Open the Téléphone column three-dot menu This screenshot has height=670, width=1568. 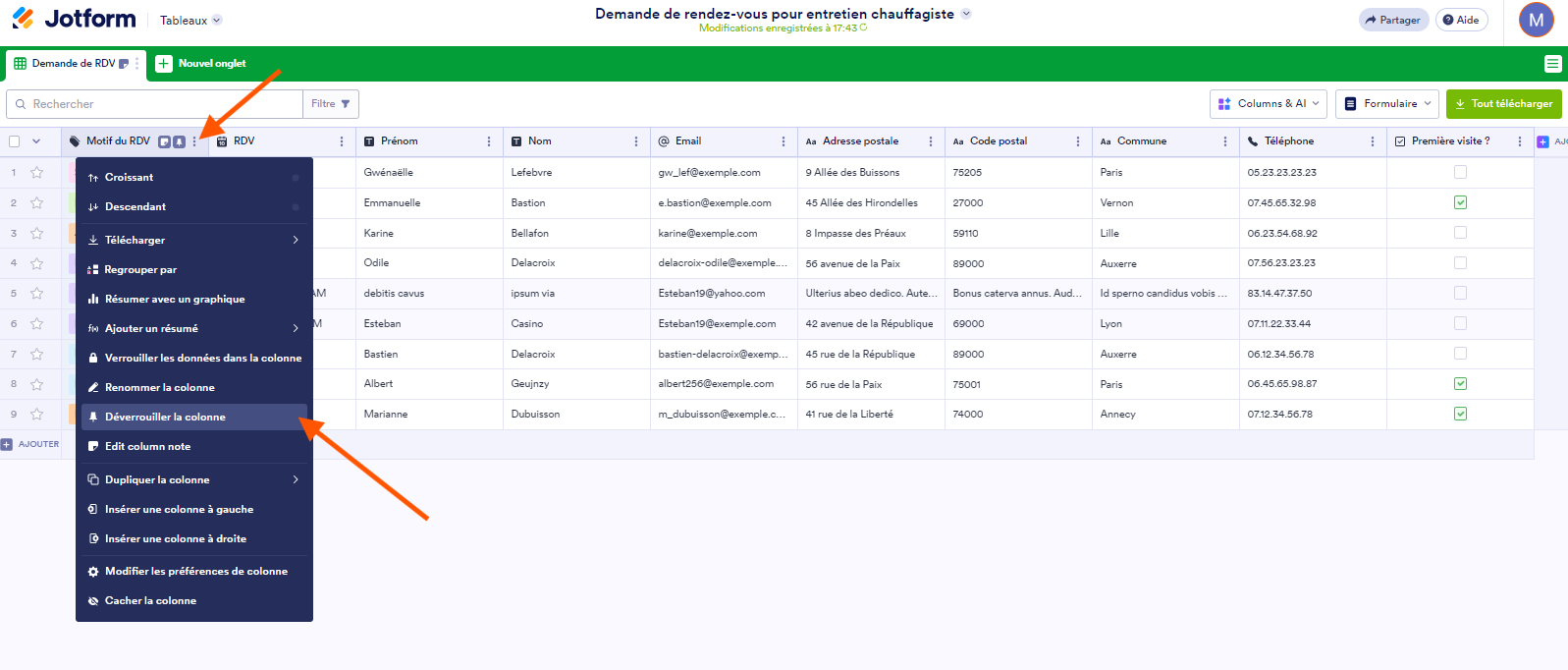click(x=1373, y=141)
